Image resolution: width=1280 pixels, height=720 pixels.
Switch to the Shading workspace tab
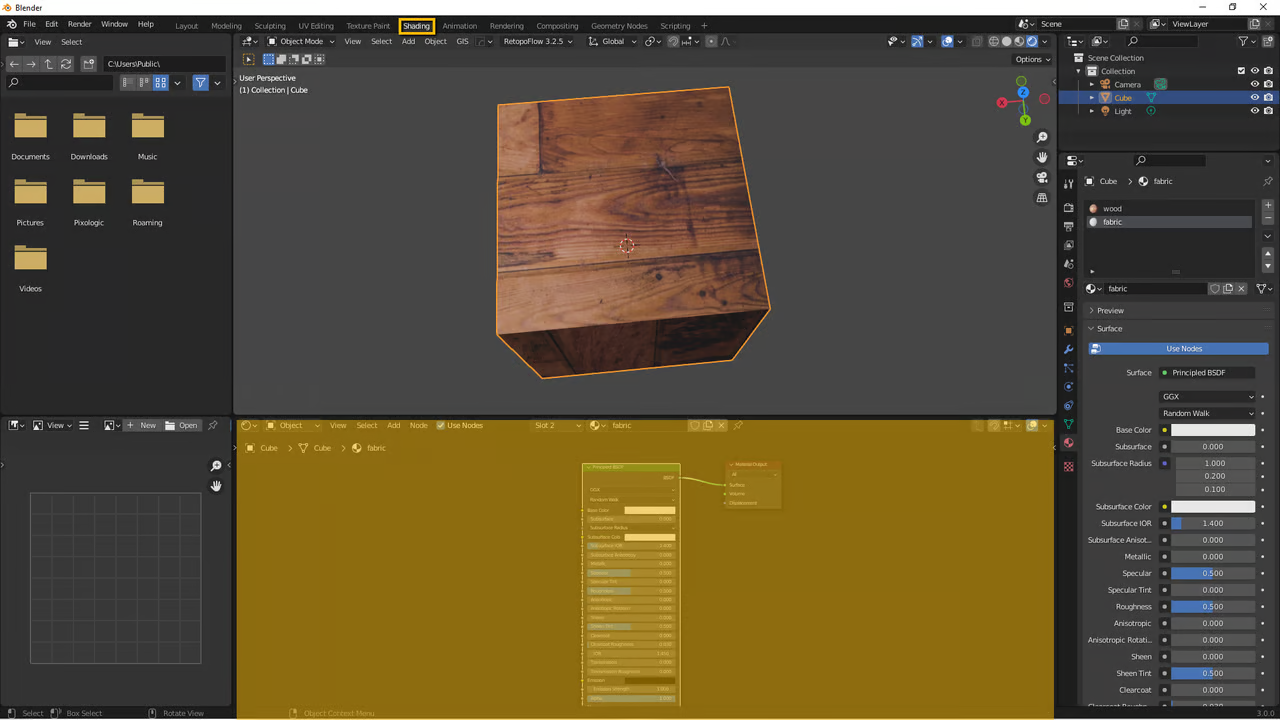click(x=416, y=26)
